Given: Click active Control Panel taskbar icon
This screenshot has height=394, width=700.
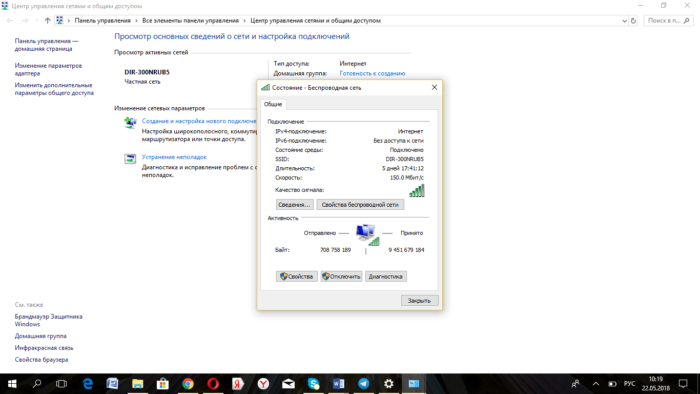Looking at the screenshot, I should pos(414,384).
